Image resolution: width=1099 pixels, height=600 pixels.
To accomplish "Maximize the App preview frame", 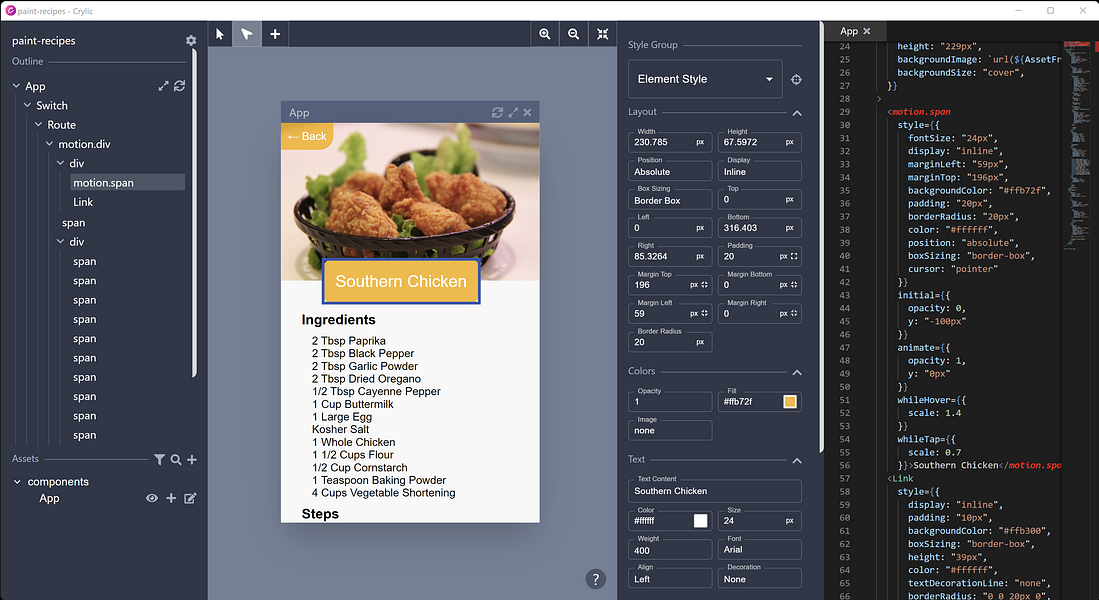I will point(513,112).
